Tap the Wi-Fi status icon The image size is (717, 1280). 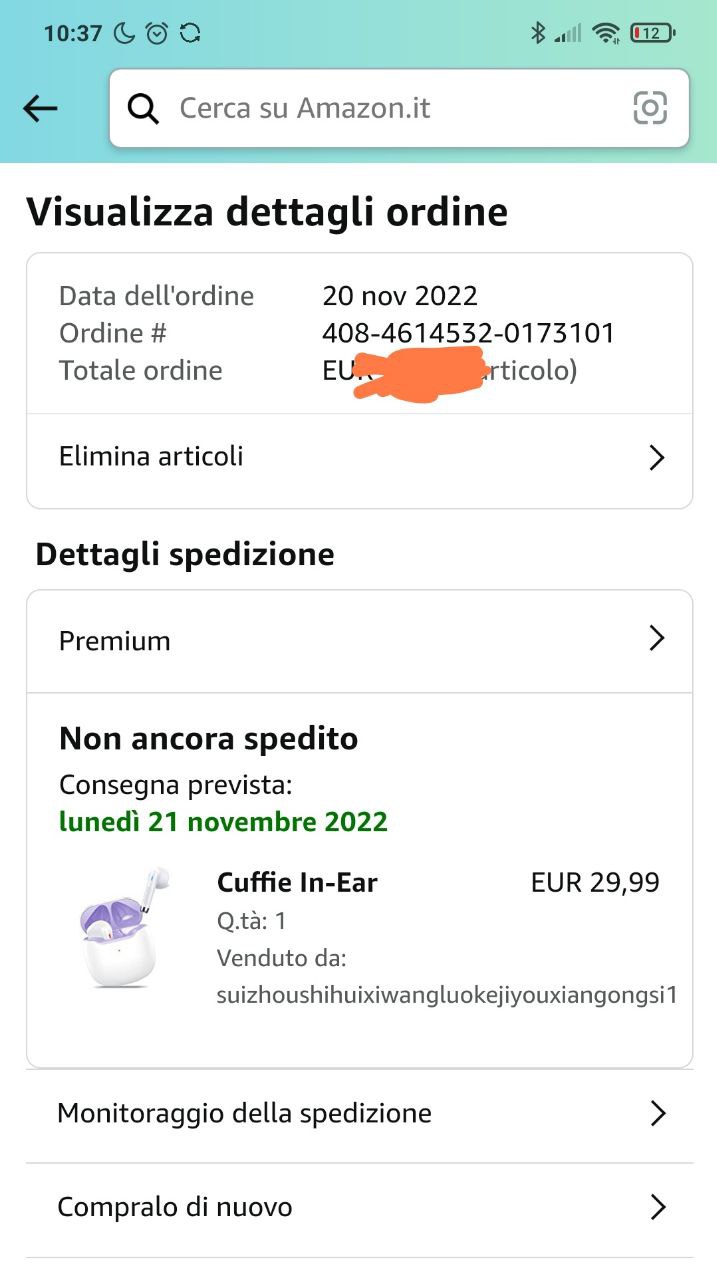(605, 33)
